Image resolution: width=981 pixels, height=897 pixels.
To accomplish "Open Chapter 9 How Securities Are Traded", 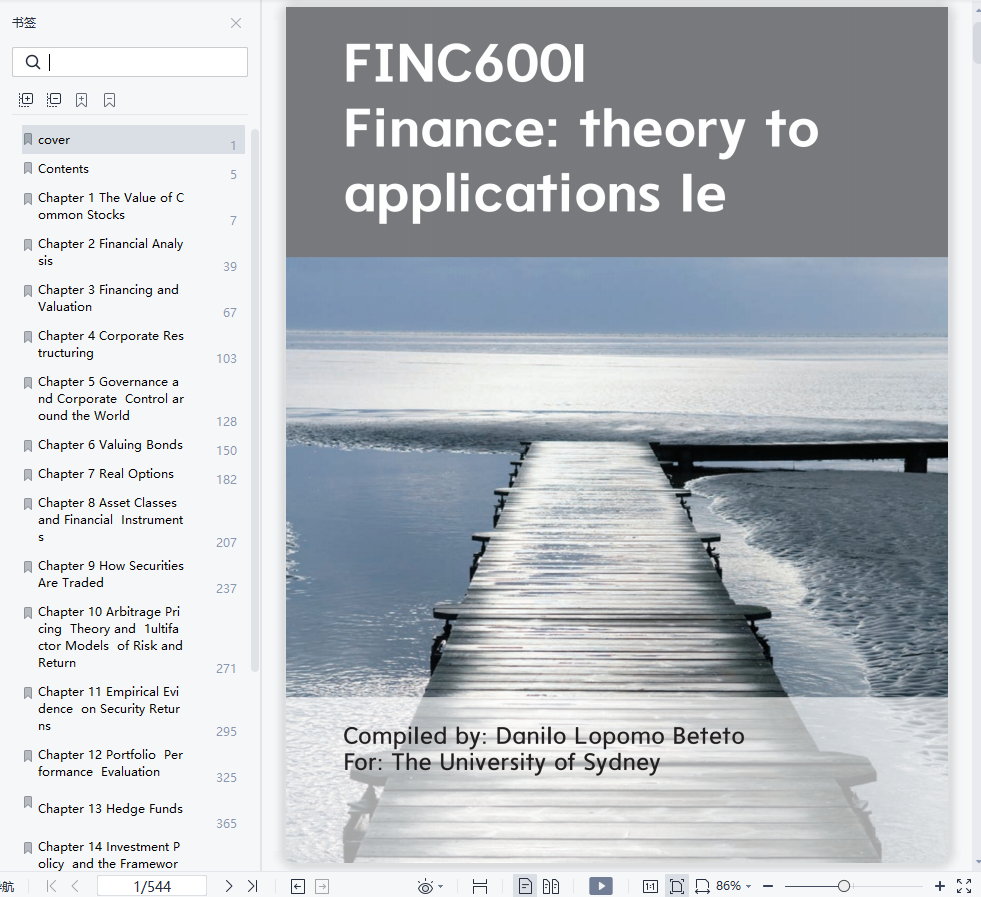I will click(x=133, y=574).
